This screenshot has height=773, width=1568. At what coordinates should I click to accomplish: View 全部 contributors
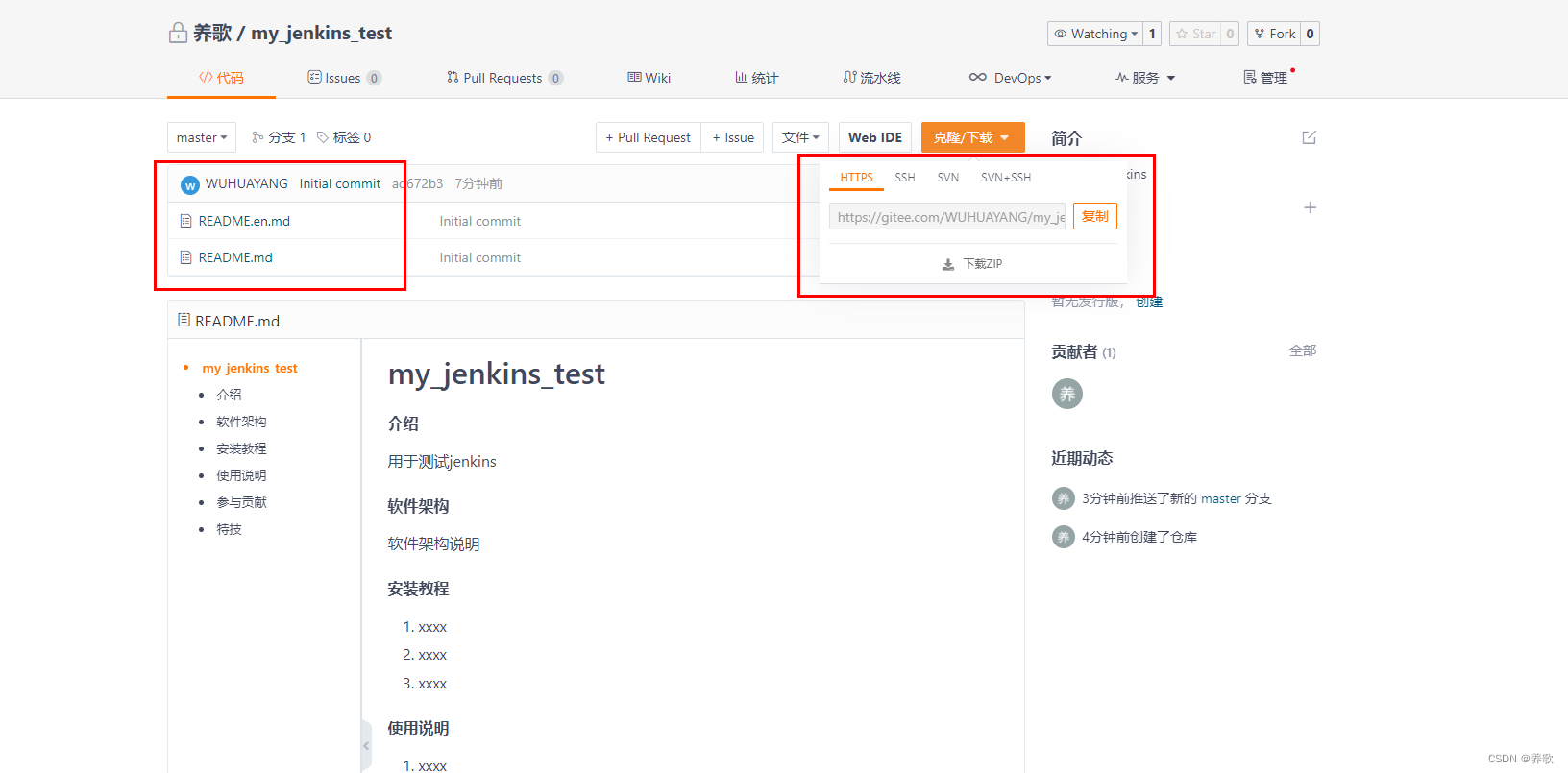point(1303,350)
